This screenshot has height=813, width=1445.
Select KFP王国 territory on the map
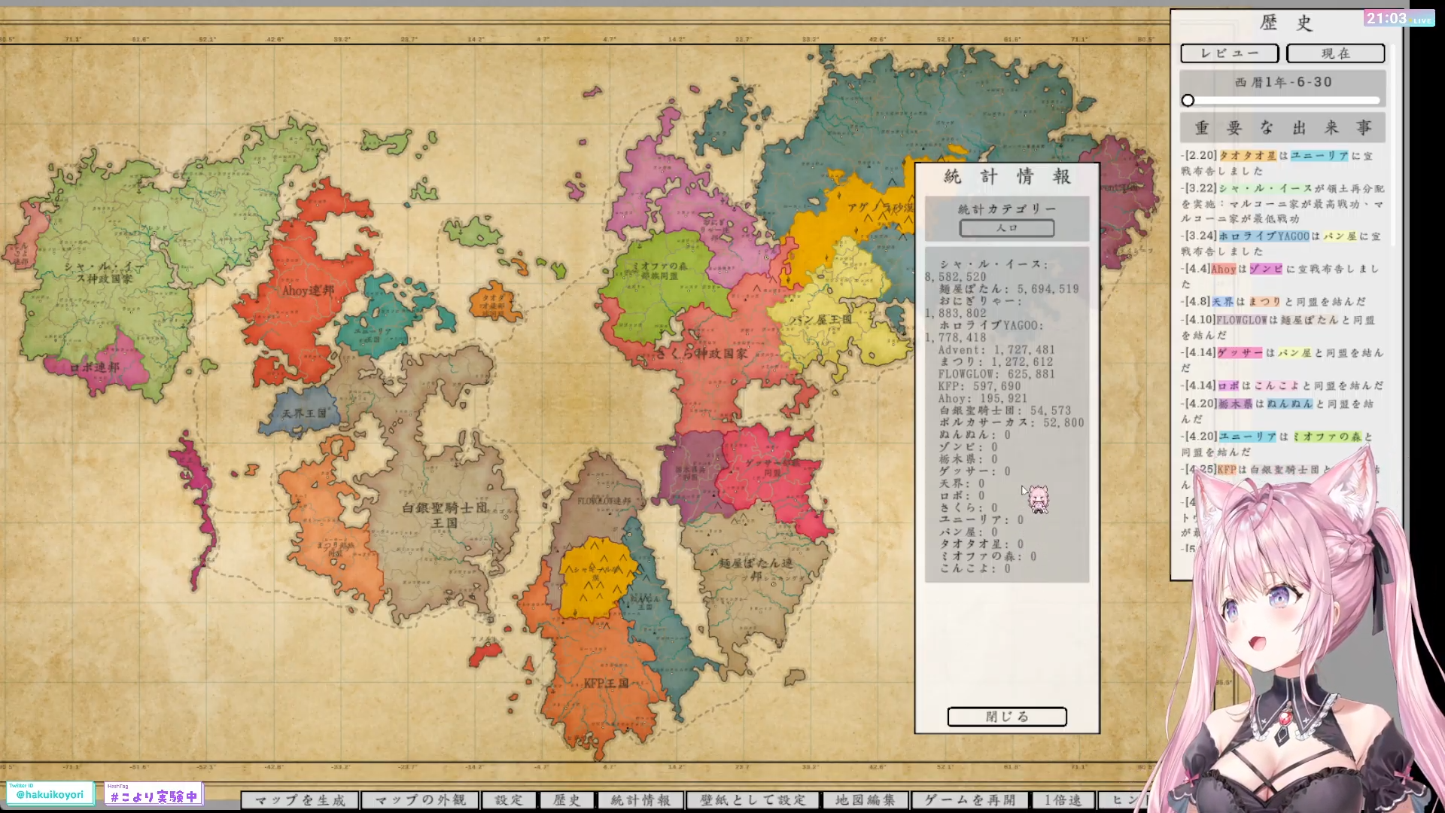[606, 683]
